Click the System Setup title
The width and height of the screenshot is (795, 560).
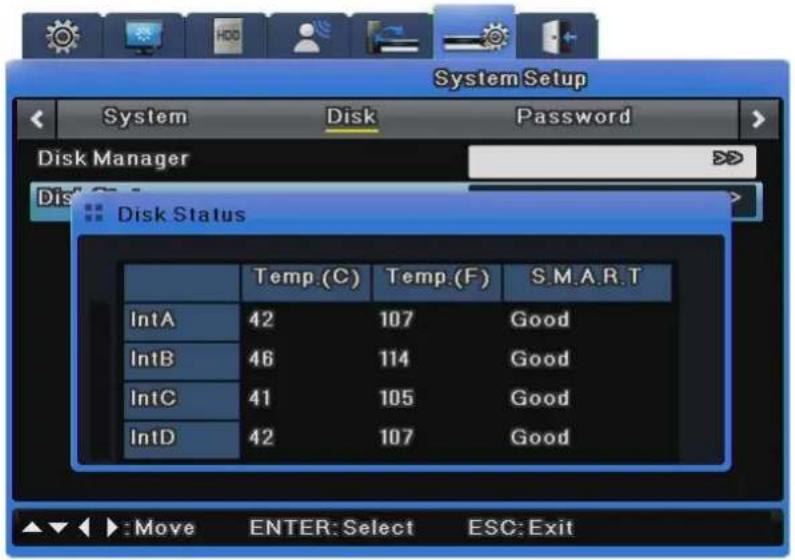(511, 79)
